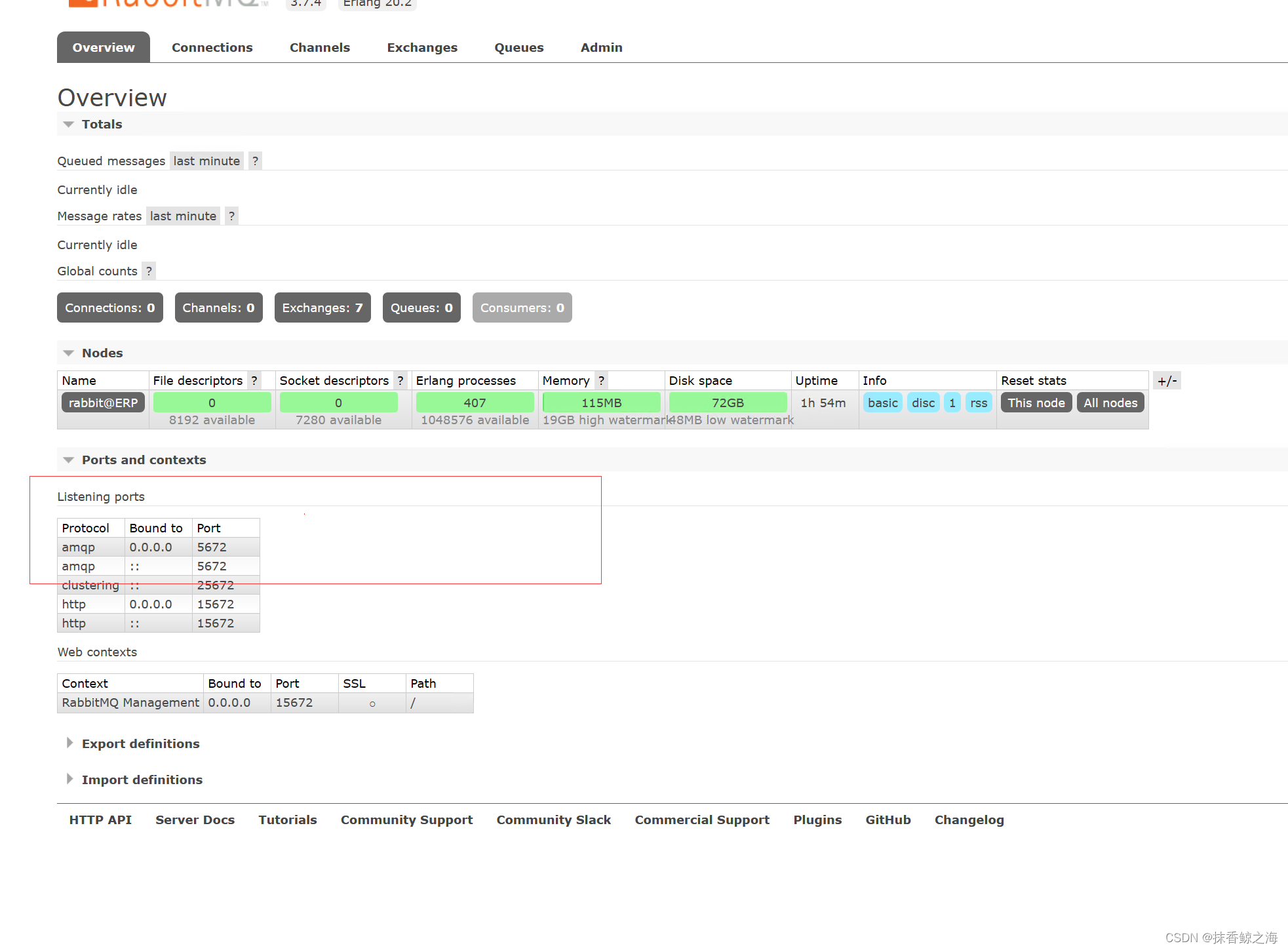Open help for File descriptors column
Screen dimensions: 1288x950
[254, 381]
